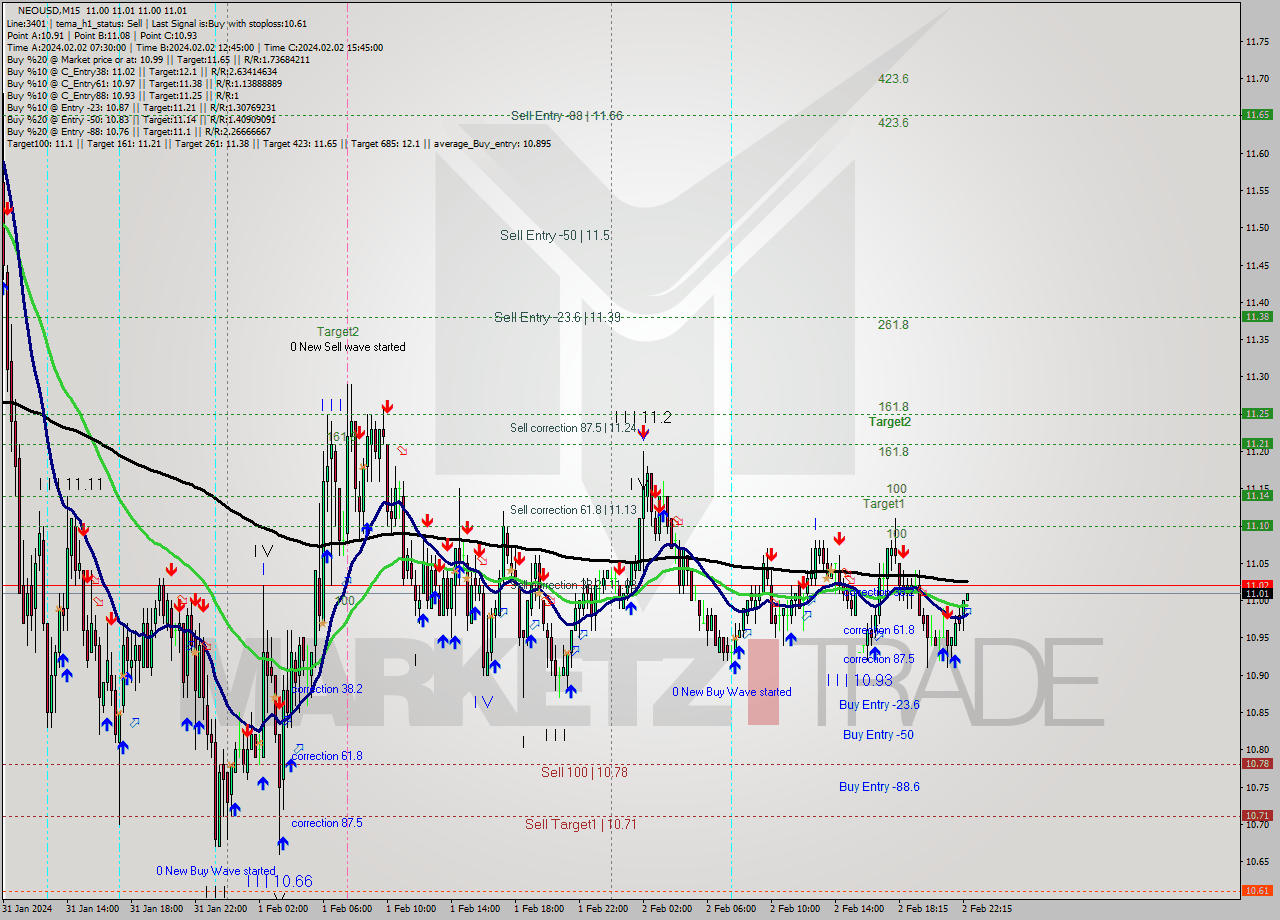Click the 'I I I 11.11' wave label

(x=71, y=484)
